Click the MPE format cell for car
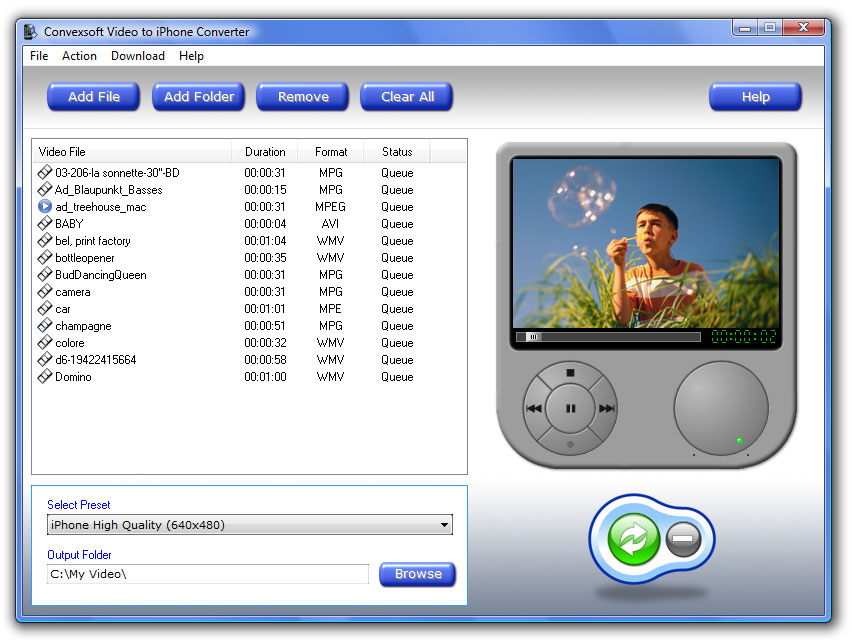Viewport: 852px width, 642px height. 330,309
